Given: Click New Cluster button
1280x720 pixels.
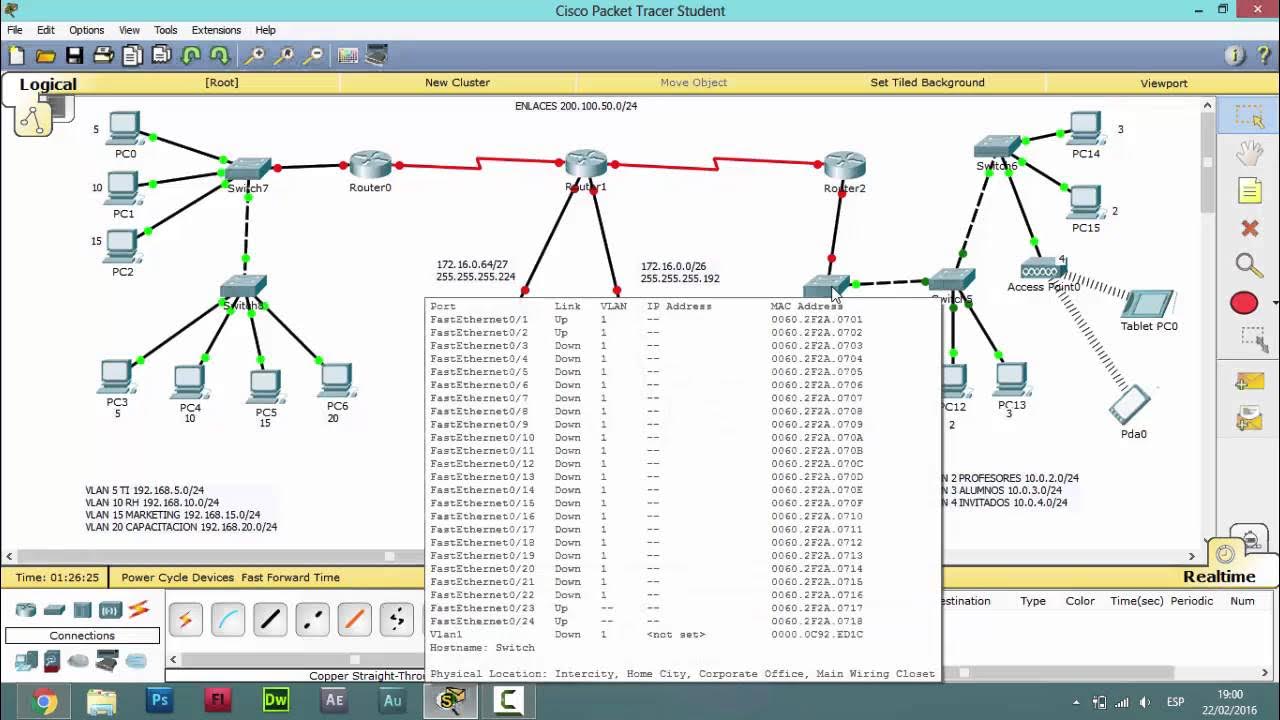Looking at the screenshot, I should point(457,83).
